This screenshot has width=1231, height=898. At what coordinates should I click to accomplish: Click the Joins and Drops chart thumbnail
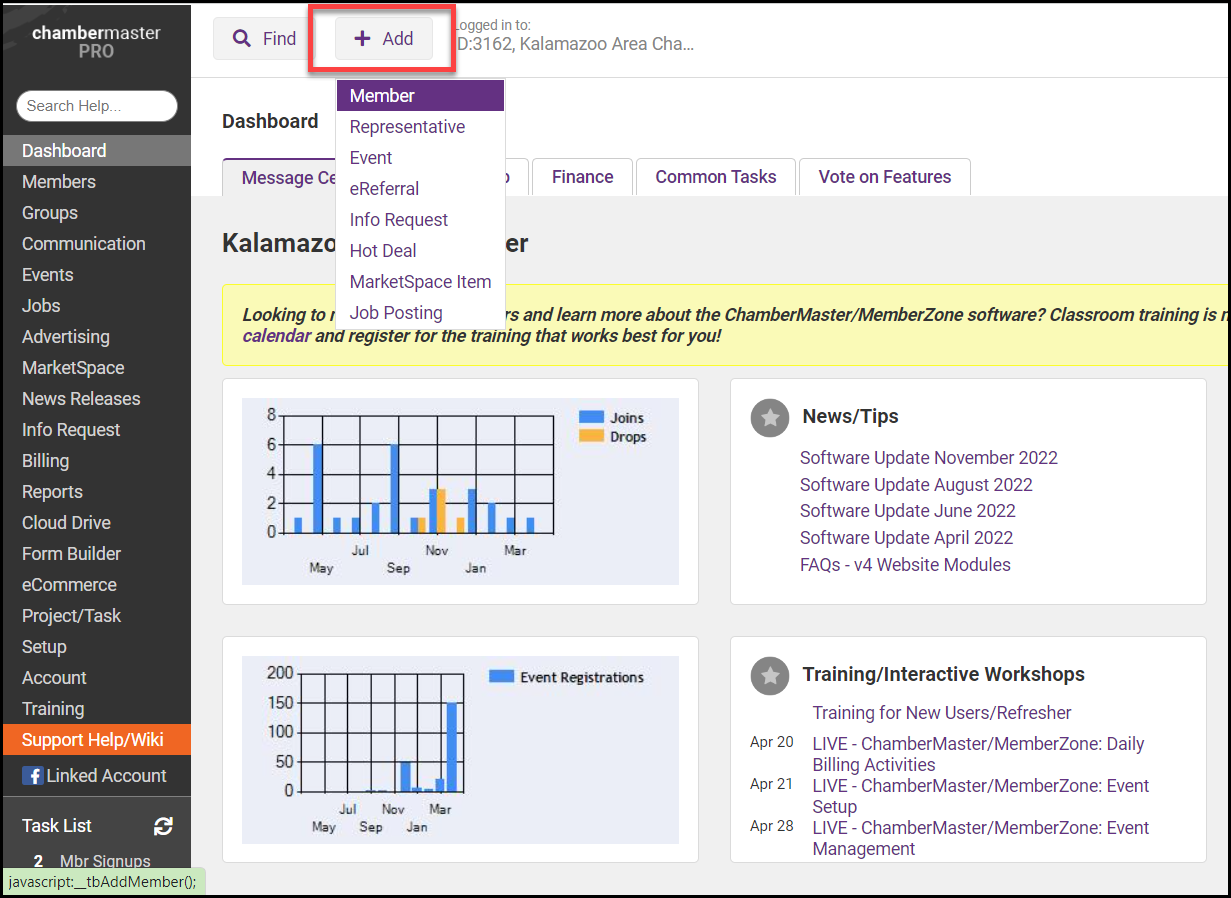(x=460, y=491)
